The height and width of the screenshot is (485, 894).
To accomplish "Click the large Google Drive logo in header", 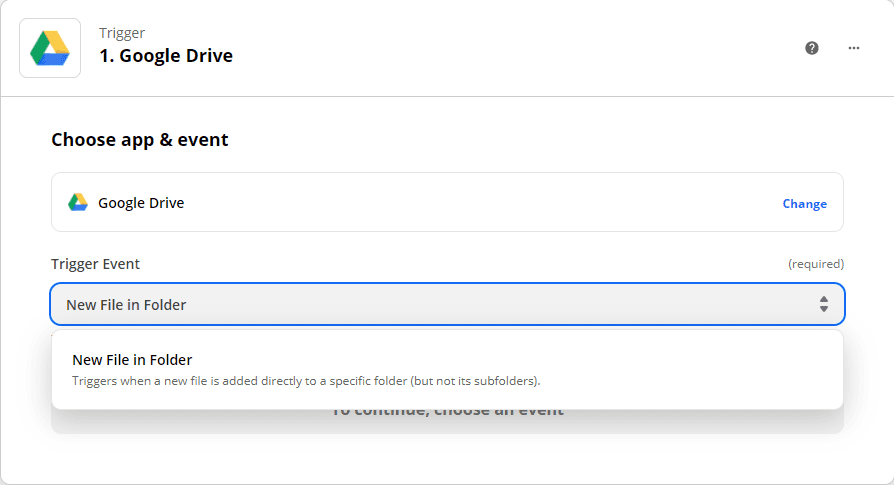I will pos(50,47).
